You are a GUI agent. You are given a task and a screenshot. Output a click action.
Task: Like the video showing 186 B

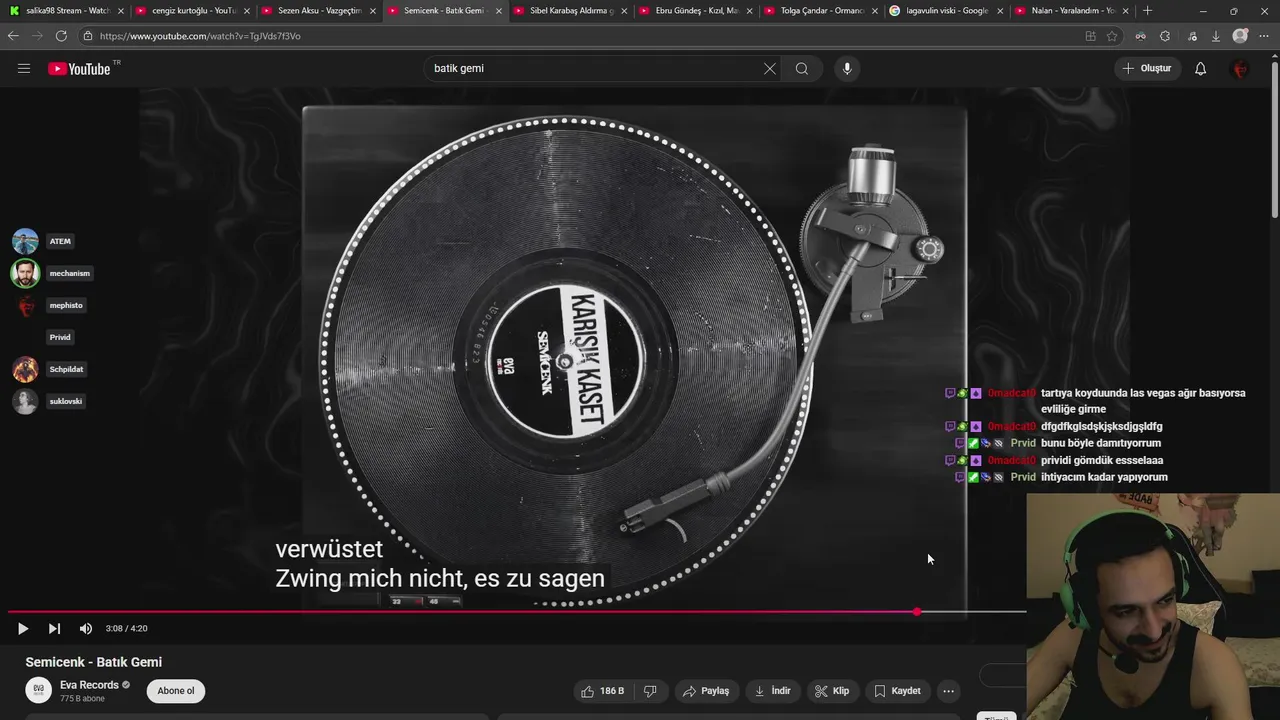click(603, 691)
